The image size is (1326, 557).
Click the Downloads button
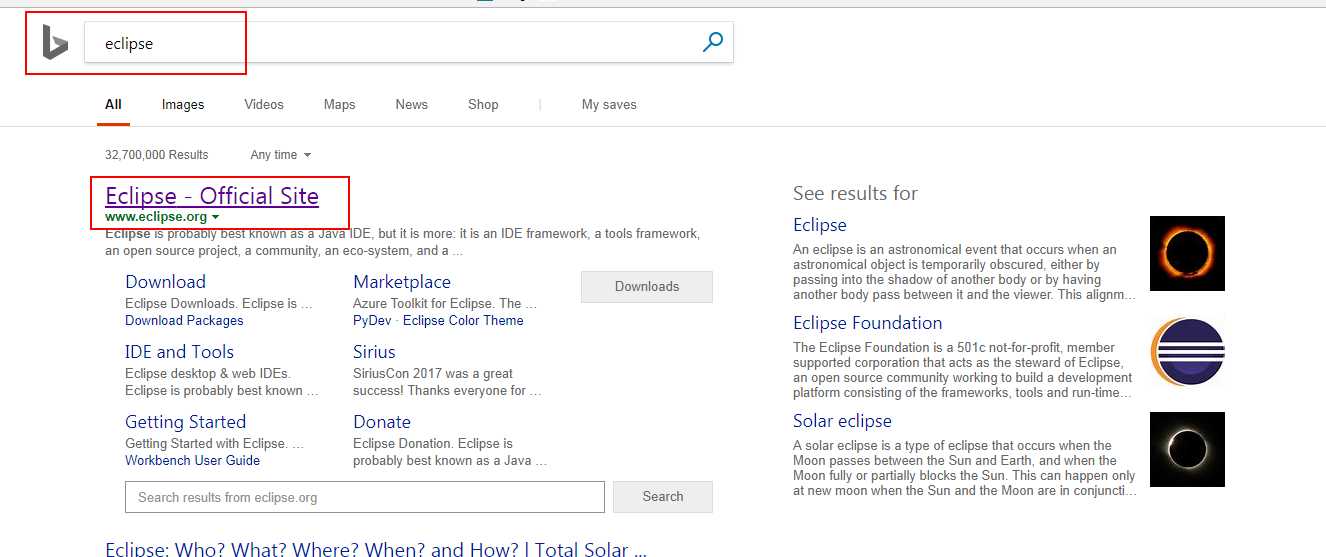coord(647,286)
